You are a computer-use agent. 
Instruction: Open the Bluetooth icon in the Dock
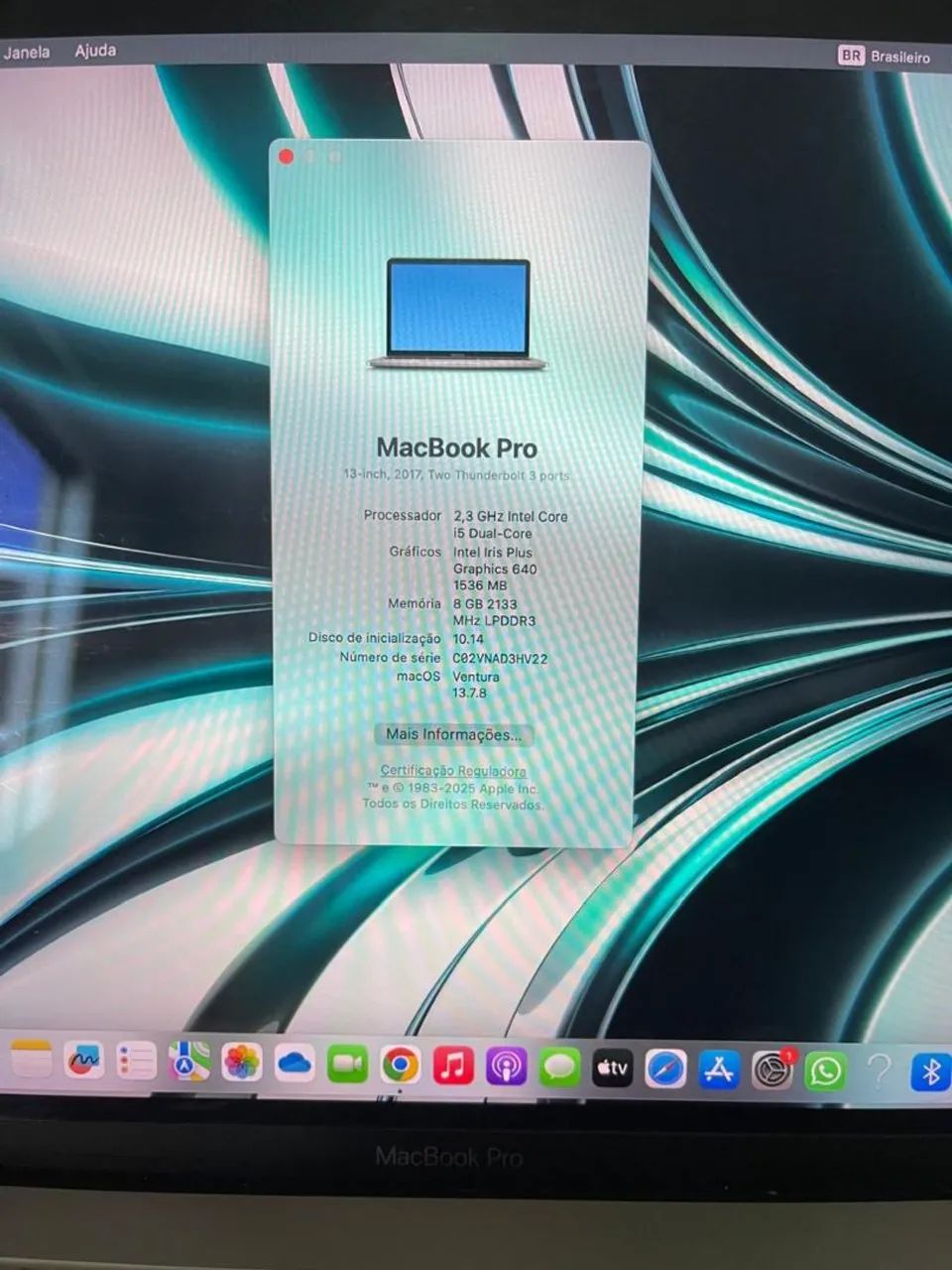(930, 1074)
